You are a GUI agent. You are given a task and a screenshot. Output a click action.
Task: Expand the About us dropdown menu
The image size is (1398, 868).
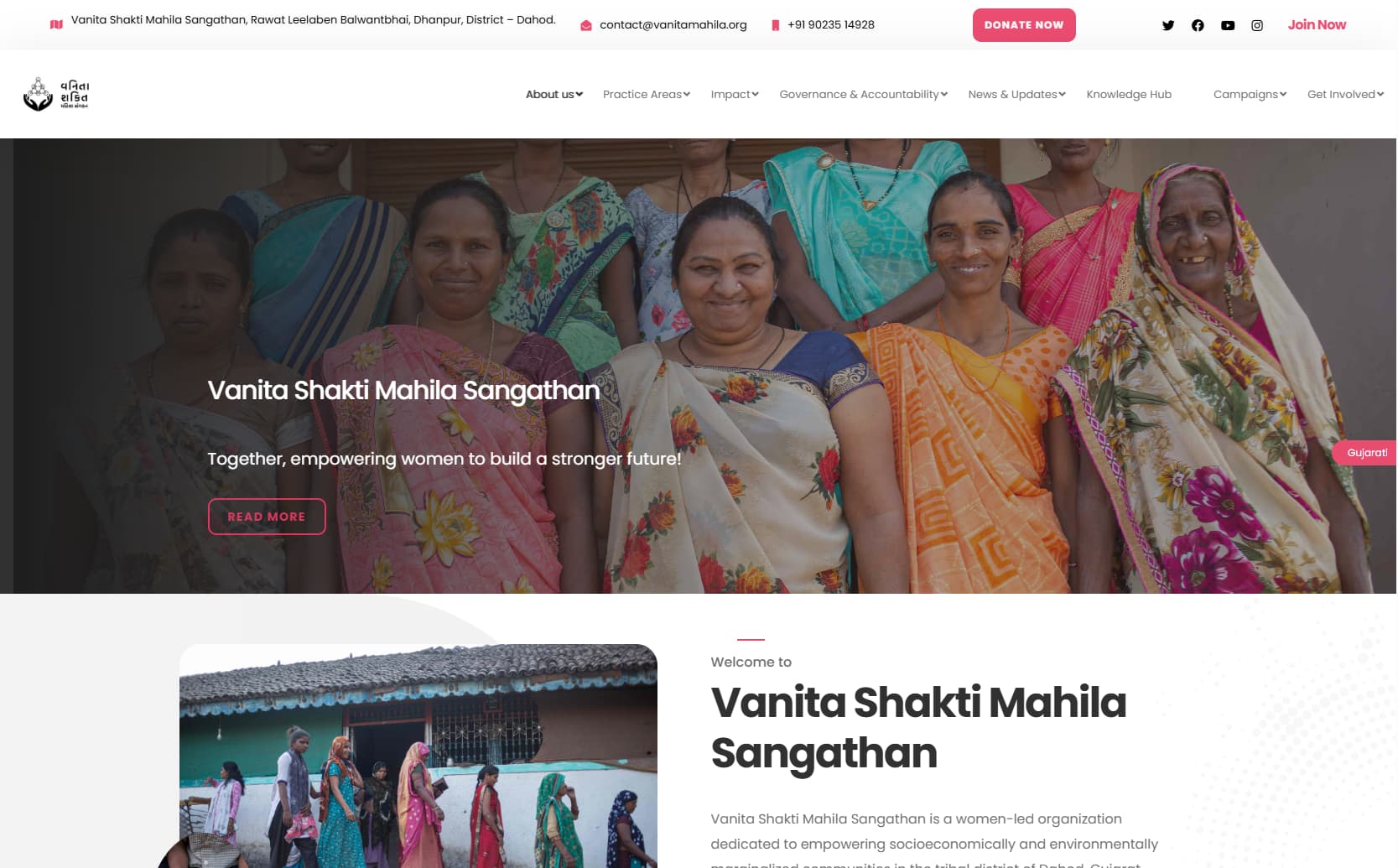pyautogui.click(x=553, y=94)
